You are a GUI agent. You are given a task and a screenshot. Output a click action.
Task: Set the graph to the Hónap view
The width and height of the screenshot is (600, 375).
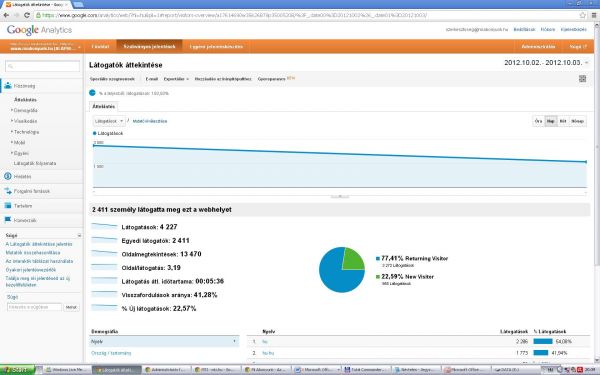pyautogui.click(x=577, y=121)
